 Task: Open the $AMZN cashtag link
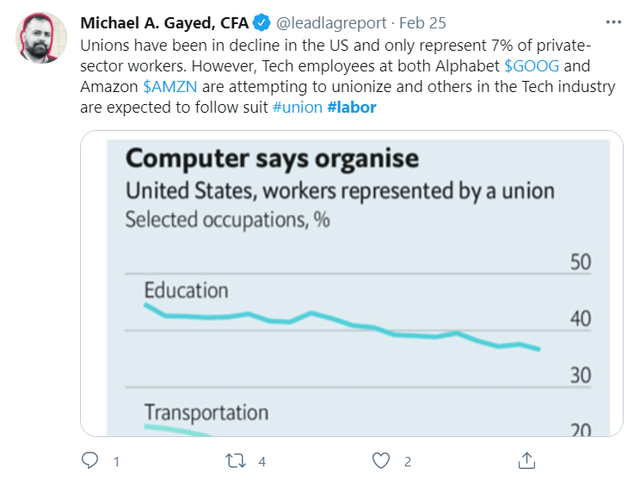tap(170, 87)
